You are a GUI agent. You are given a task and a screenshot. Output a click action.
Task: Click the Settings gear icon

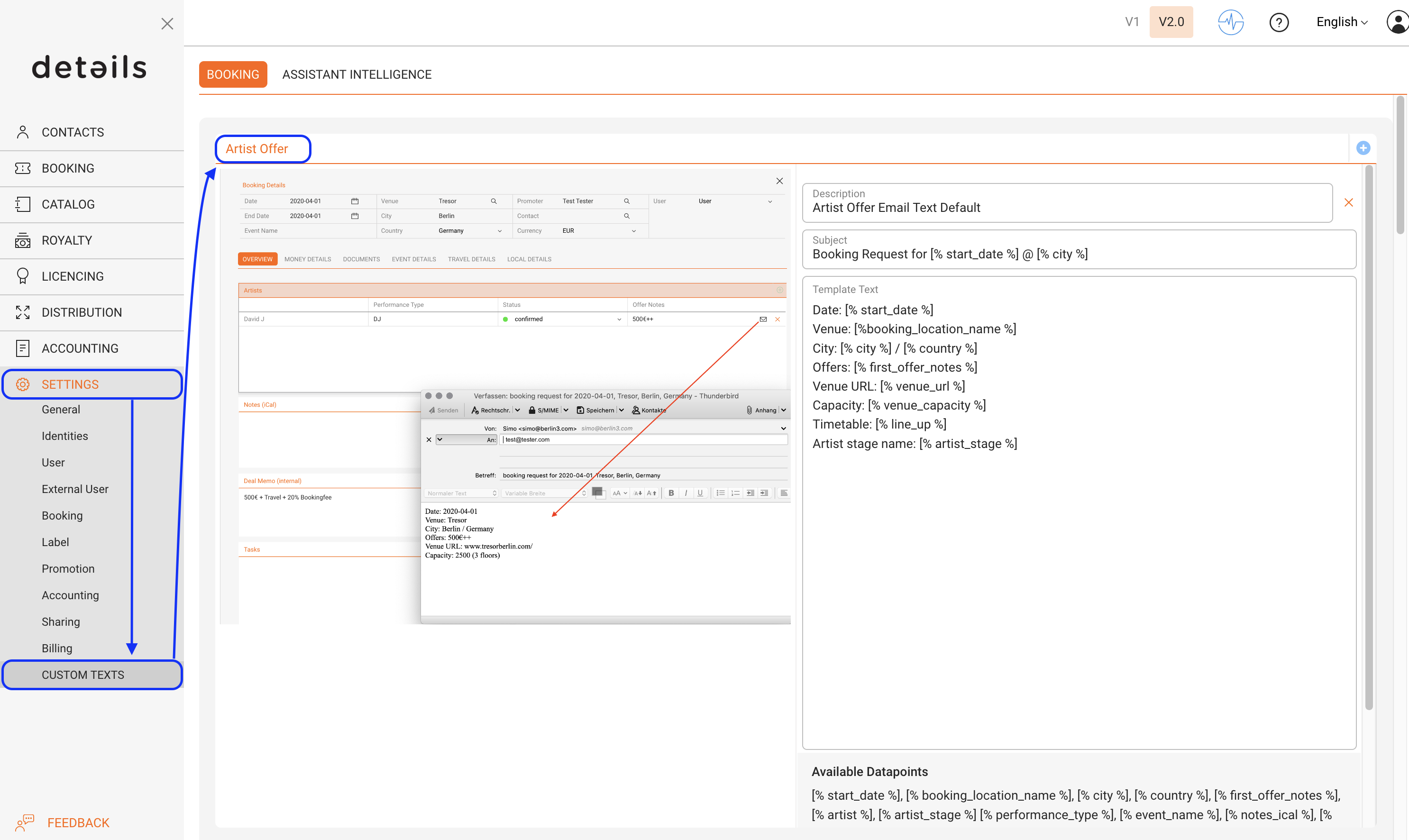point(23,384)
